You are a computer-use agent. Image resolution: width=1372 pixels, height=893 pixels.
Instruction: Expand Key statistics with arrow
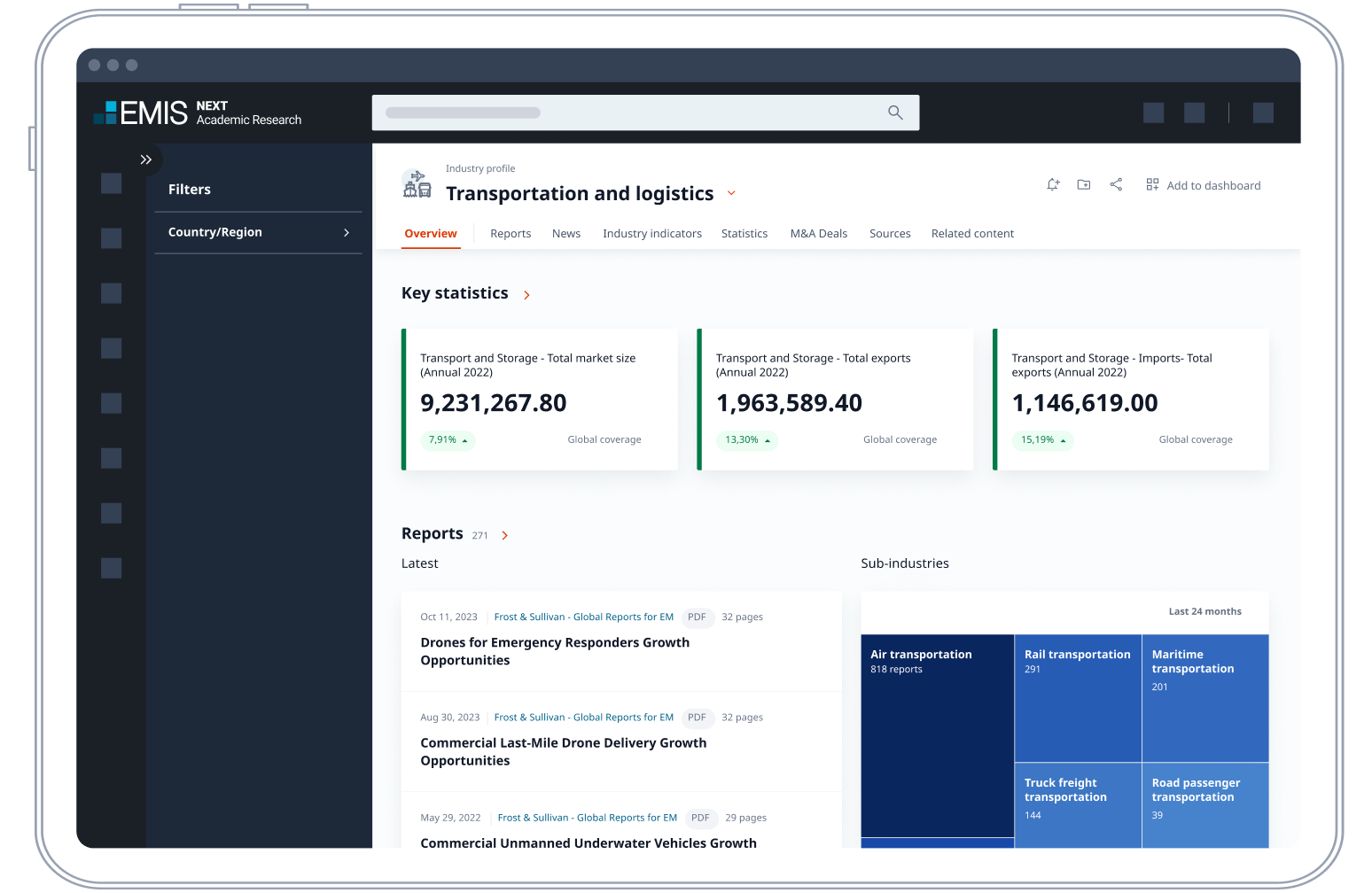click(x=526, y=295)
